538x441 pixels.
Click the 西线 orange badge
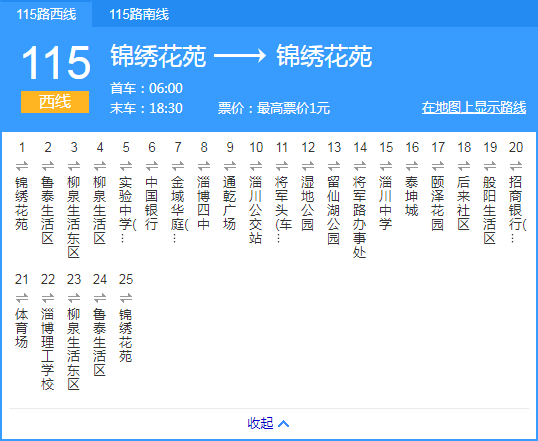(x=55, y=102)
